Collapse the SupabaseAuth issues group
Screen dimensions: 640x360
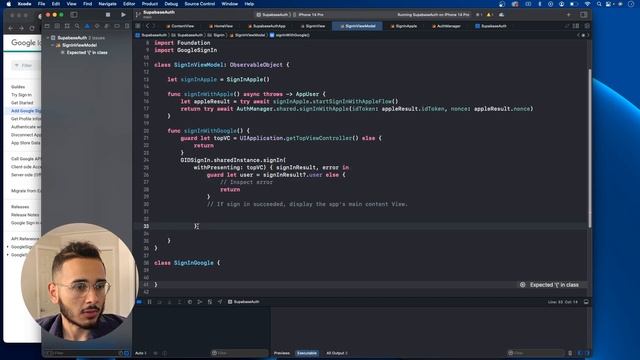click(x=48, y=38)
